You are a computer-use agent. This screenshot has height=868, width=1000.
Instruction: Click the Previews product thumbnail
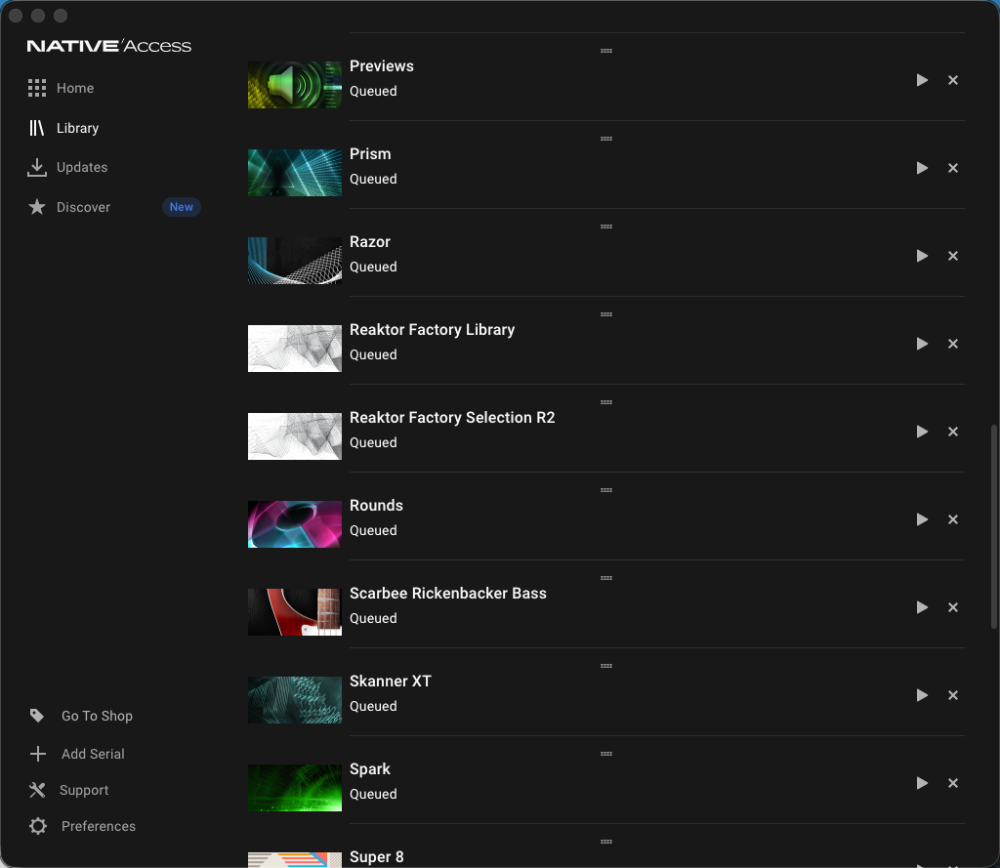(295, 85)
